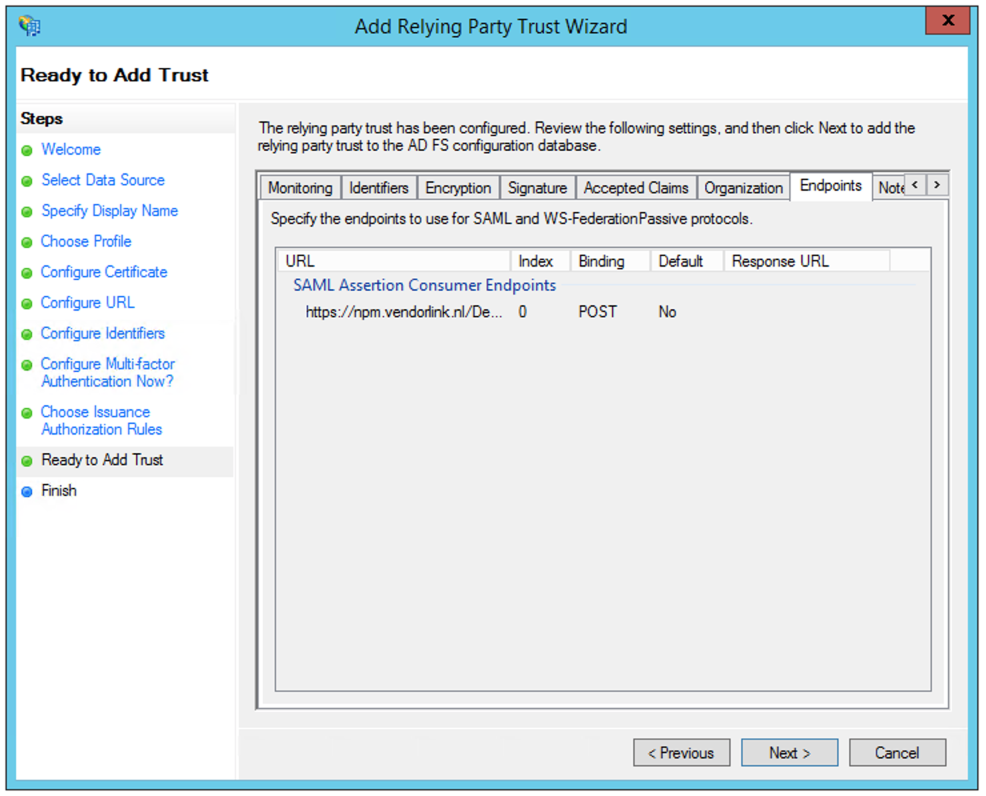986x796 pixels.
Task: Click the green bullet beside Welcome step
Action: point(27,151)
